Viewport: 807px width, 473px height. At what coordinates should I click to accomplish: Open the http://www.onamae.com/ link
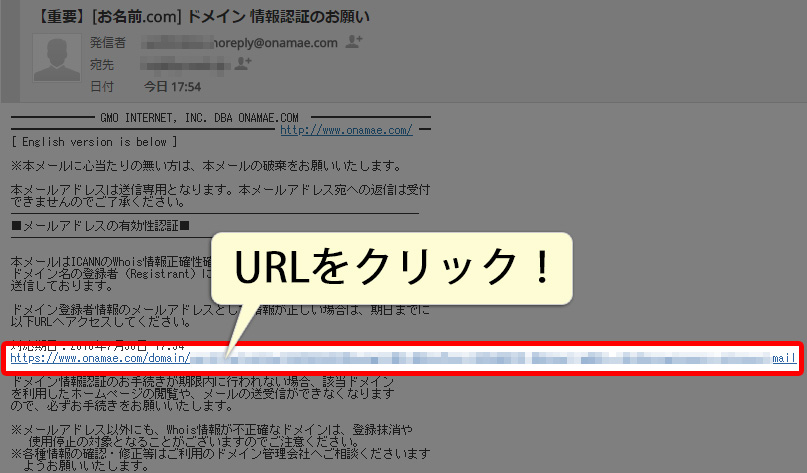click(346, 130)
